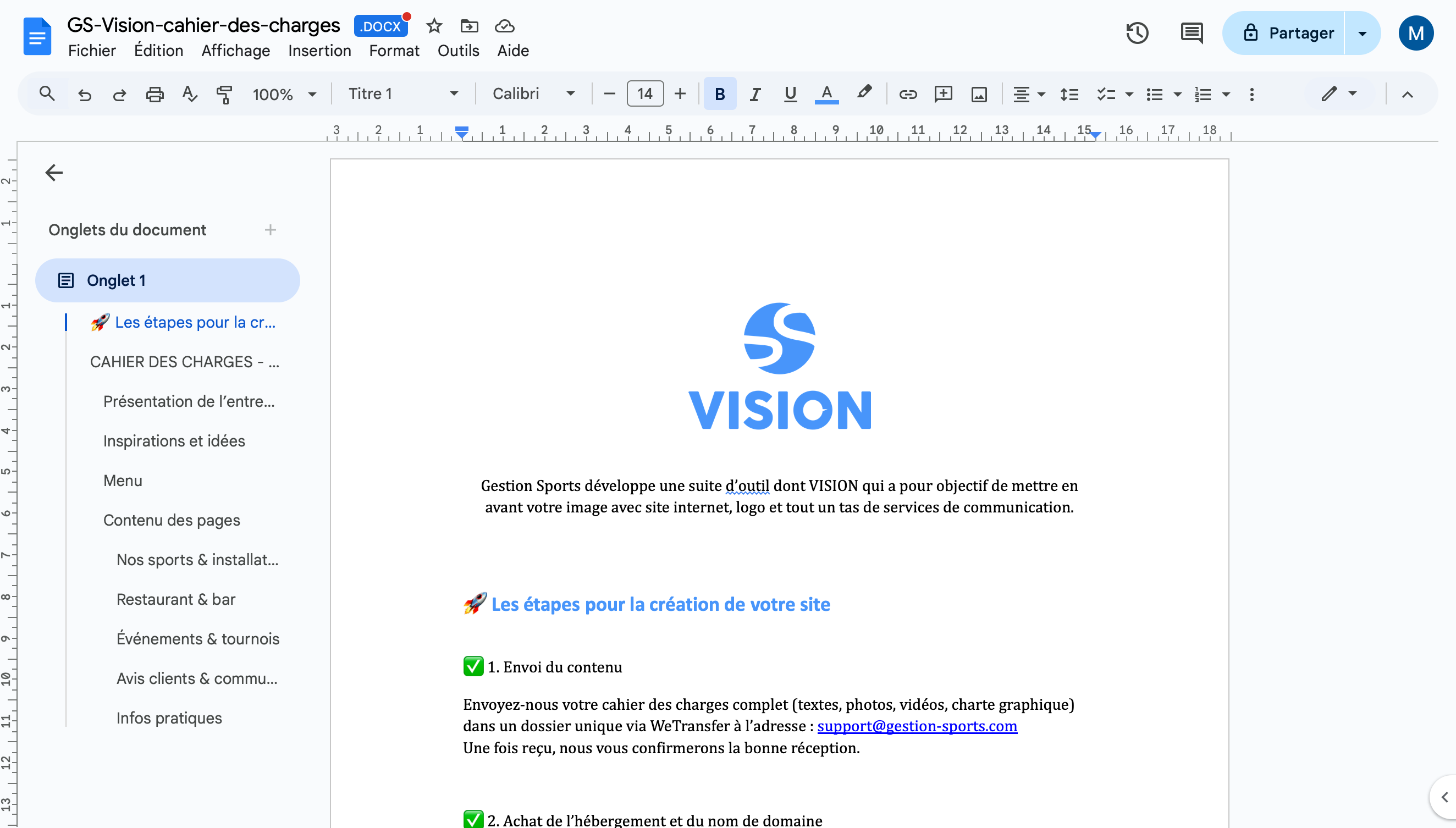Open the Calibri font dropdown
1456x828 pixels.
coord(533,94)
